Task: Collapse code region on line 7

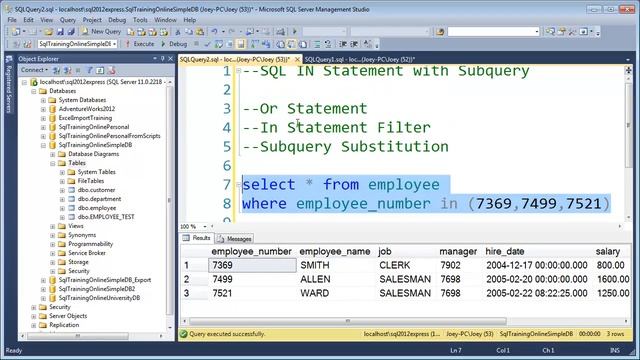Action: tap(238, 184)
